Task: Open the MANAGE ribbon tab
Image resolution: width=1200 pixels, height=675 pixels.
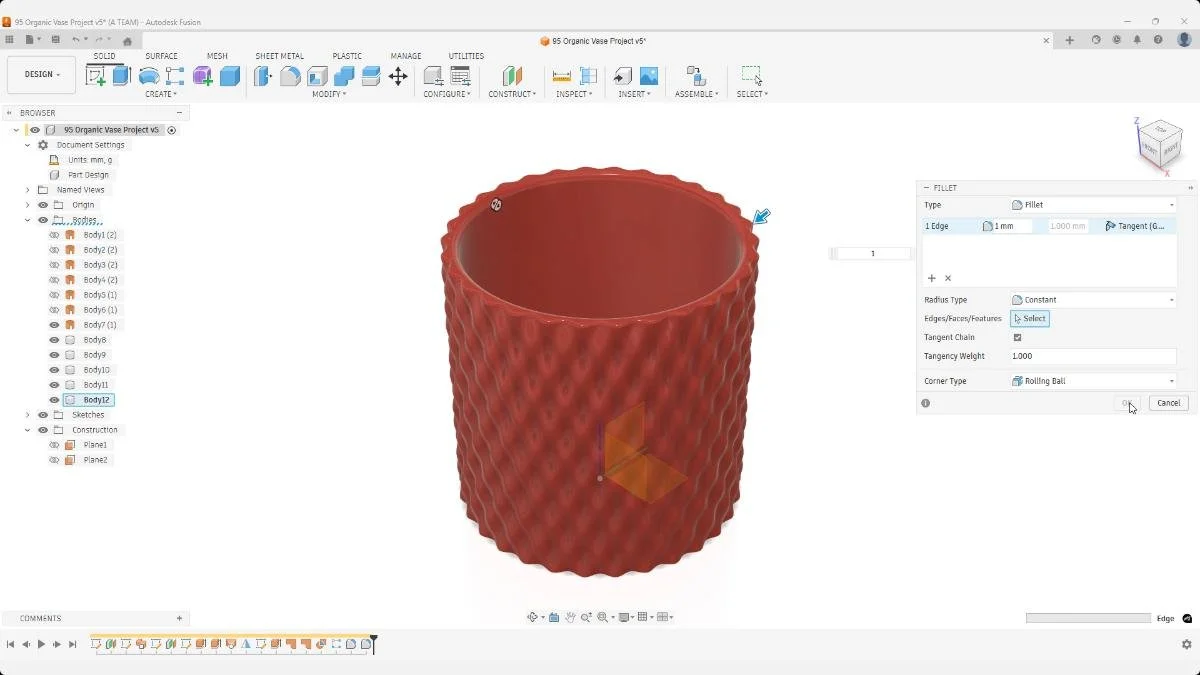Action: [x=406, y=56]
